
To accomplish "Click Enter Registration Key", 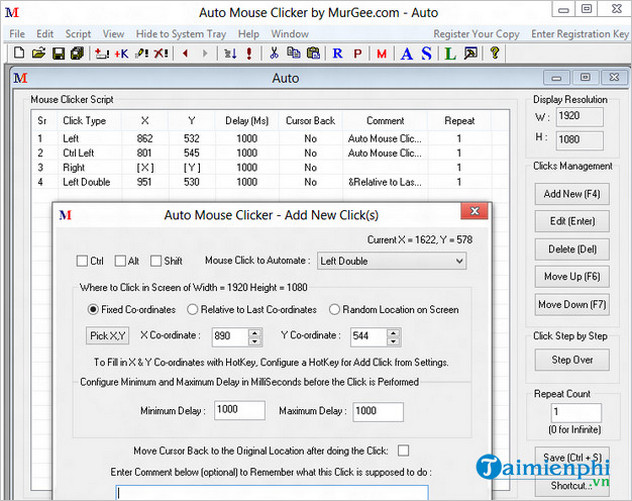I will point(580,34).
